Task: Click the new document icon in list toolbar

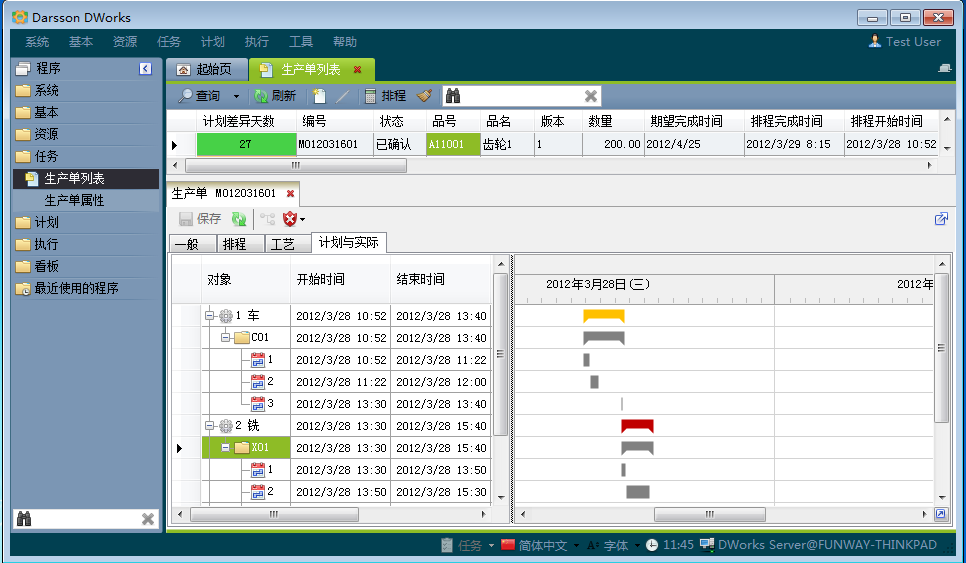Action: click(320, 96)
